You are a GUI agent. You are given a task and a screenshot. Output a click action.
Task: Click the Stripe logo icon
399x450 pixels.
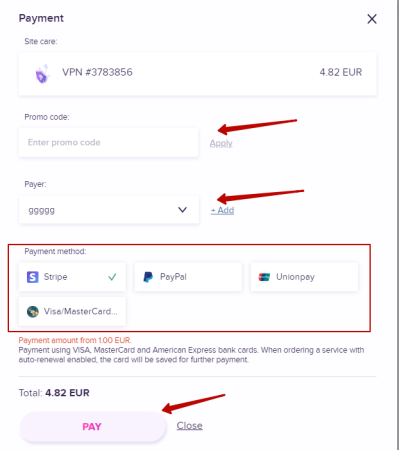33,277
